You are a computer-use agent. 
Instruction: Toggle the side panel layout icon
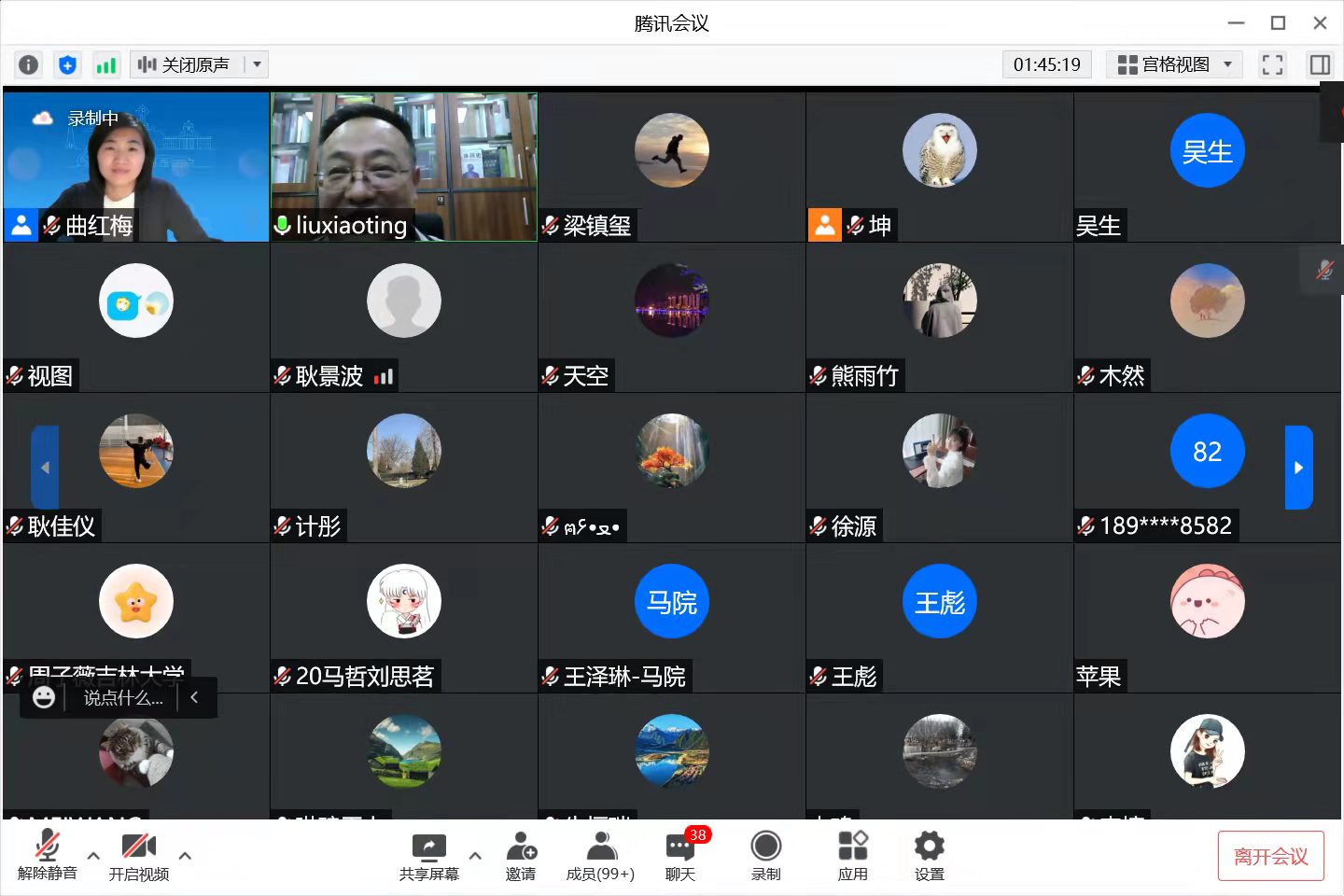click(1320, 64)
